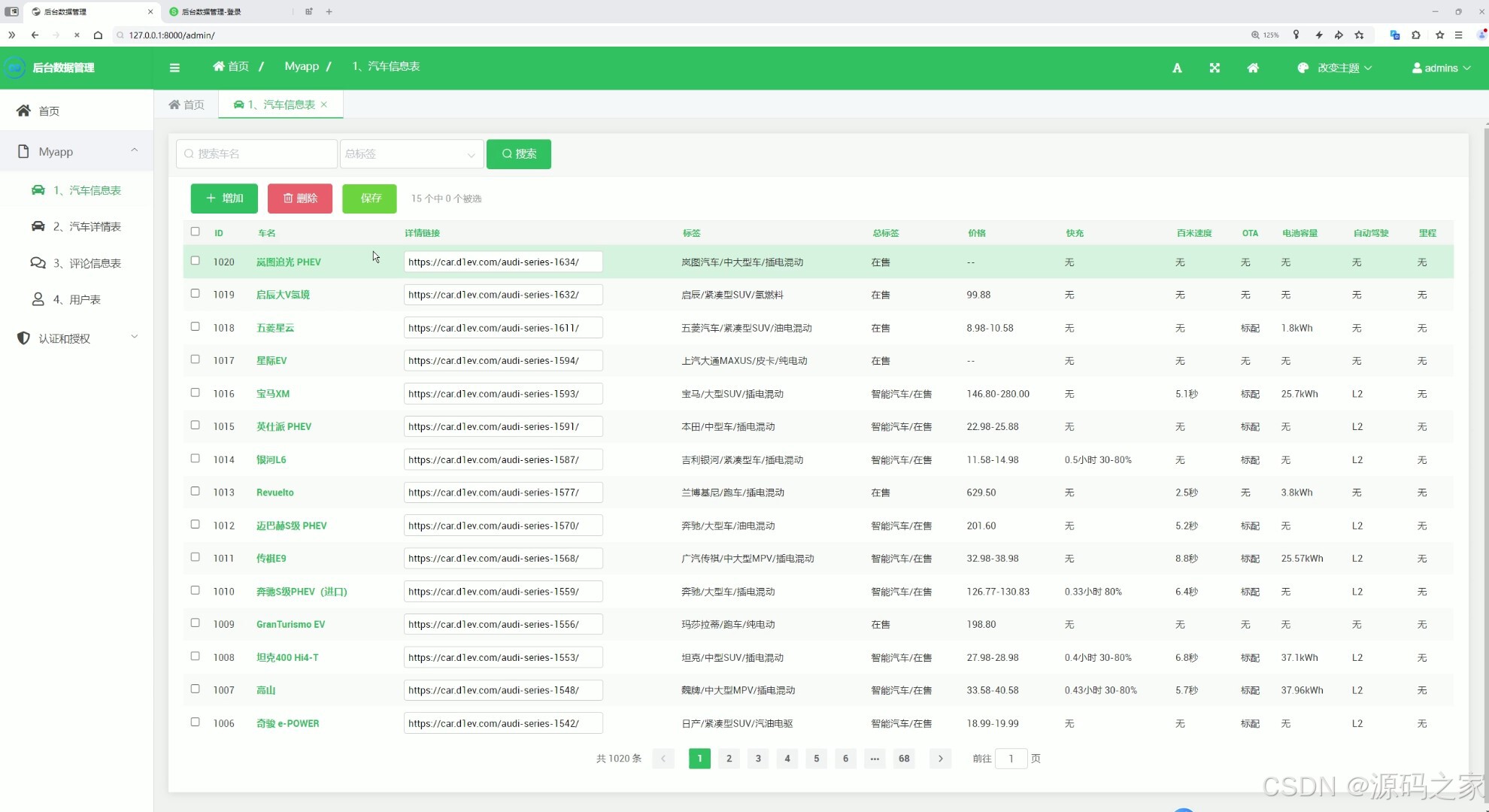The width and height of the screenshot is (1489, 812).
Task: Click the hamburger menu collapse icon
Action: [x=174, y=68]
